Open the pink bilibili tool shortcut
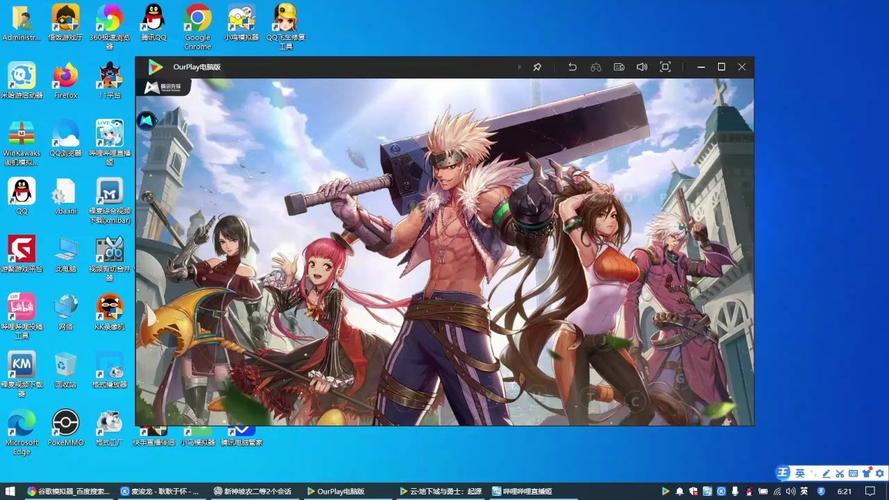 (x=22, y=315)
